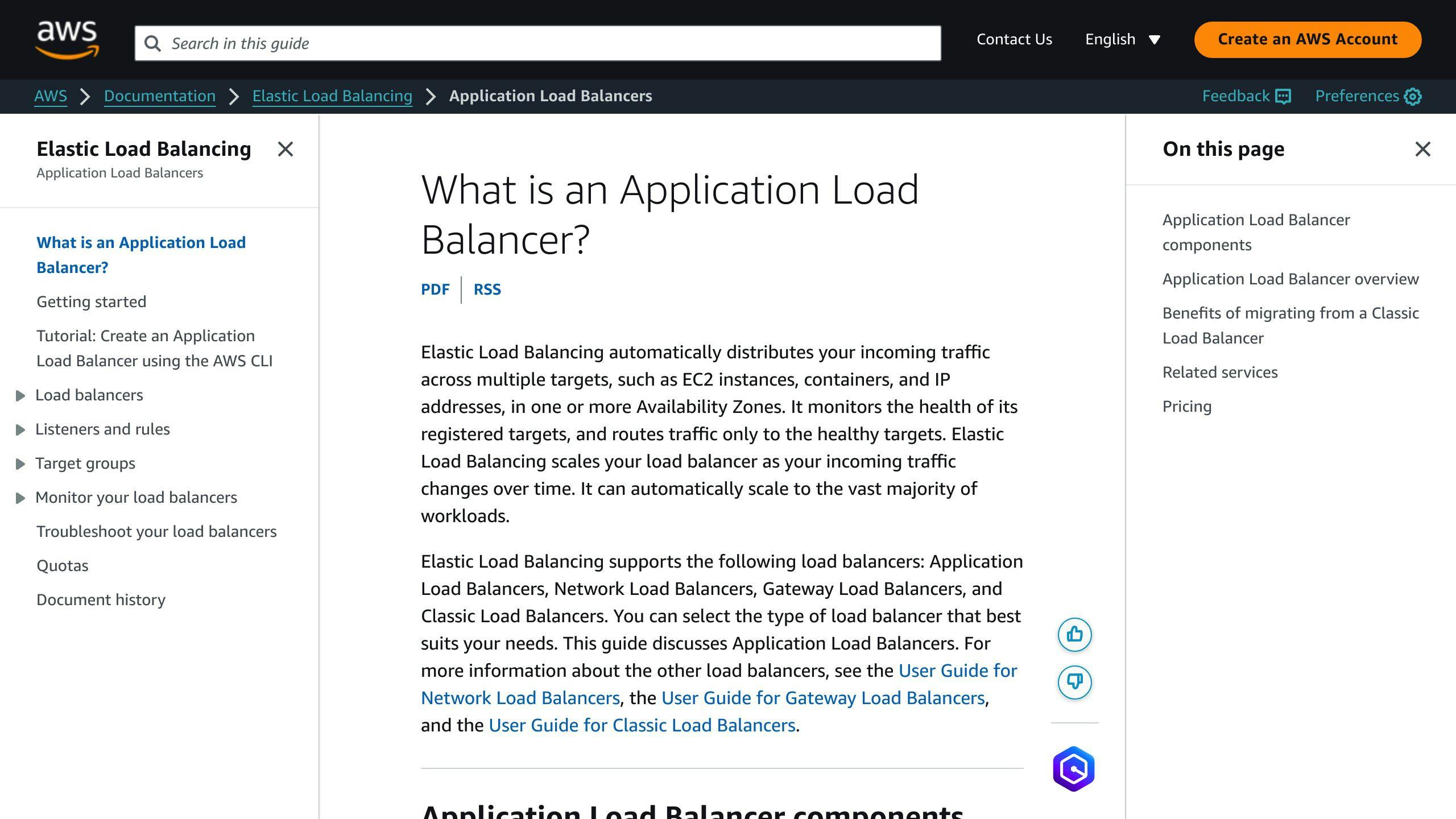The width and height of the screenshot is (1456, 819).
Task: Jump to Pricing section
Action: 1187,406
